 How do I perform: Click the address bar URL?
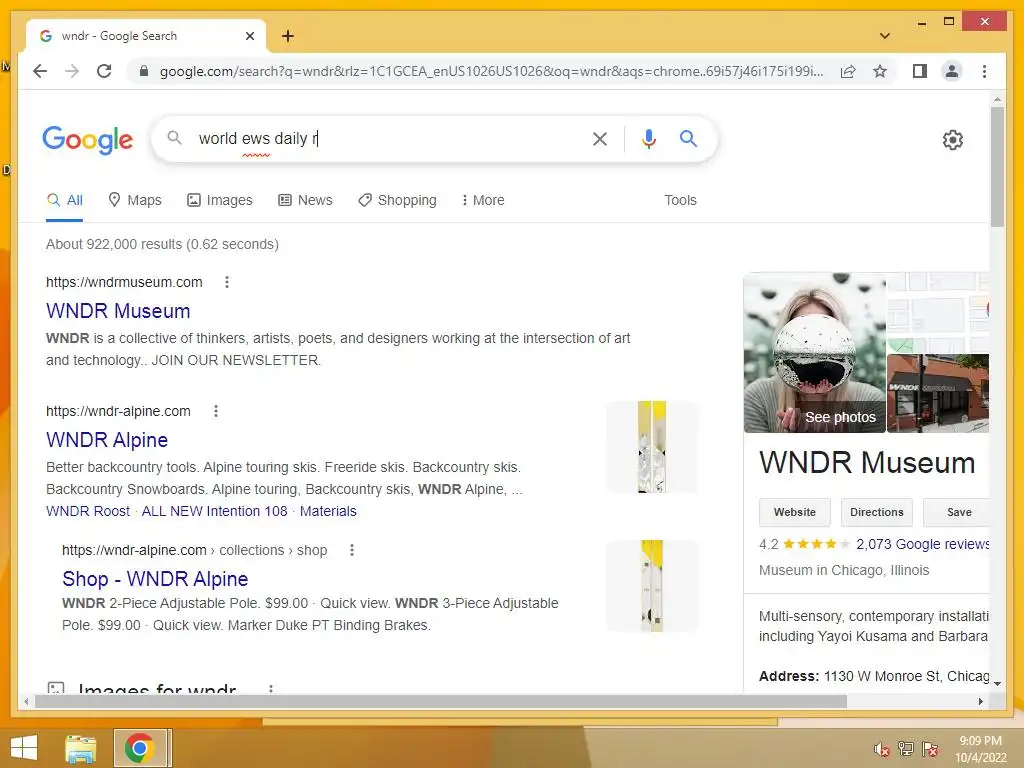pyautogui.click(x=491, y=71)
